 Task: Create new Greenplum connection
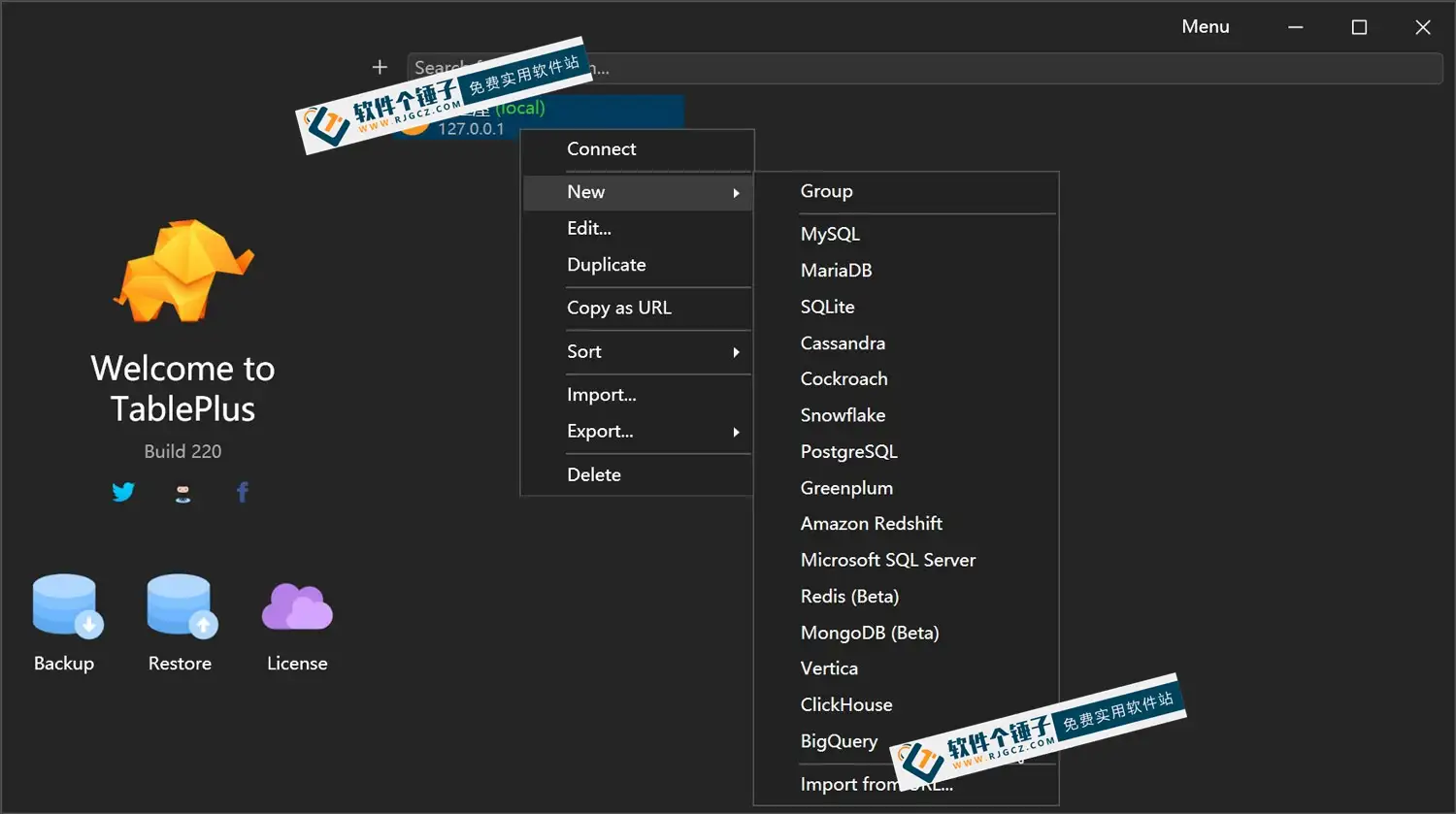906,488
